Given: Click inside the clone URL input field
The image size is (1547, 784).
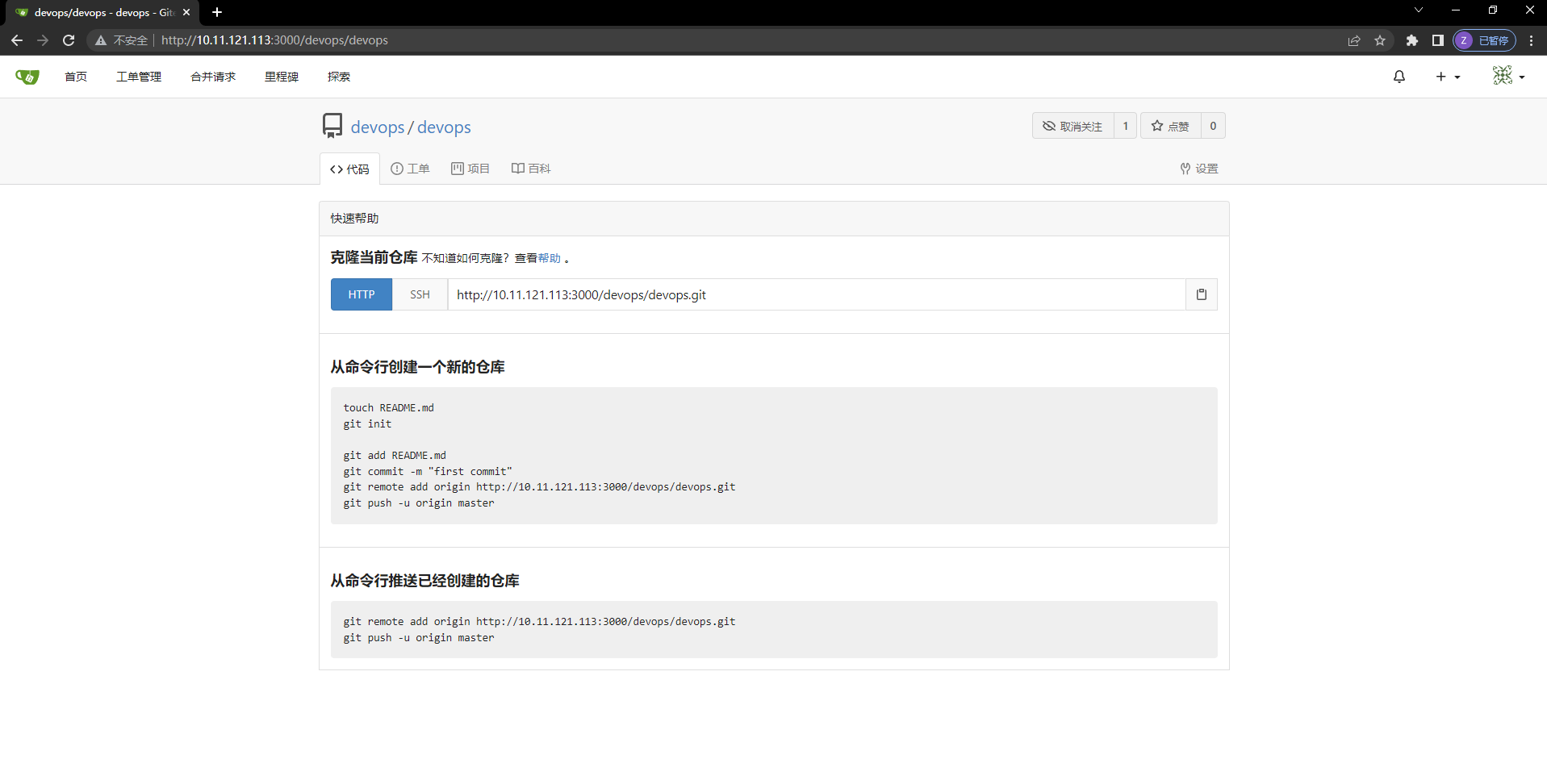Looking at the screenshot, I should click(x=807, y=294).
